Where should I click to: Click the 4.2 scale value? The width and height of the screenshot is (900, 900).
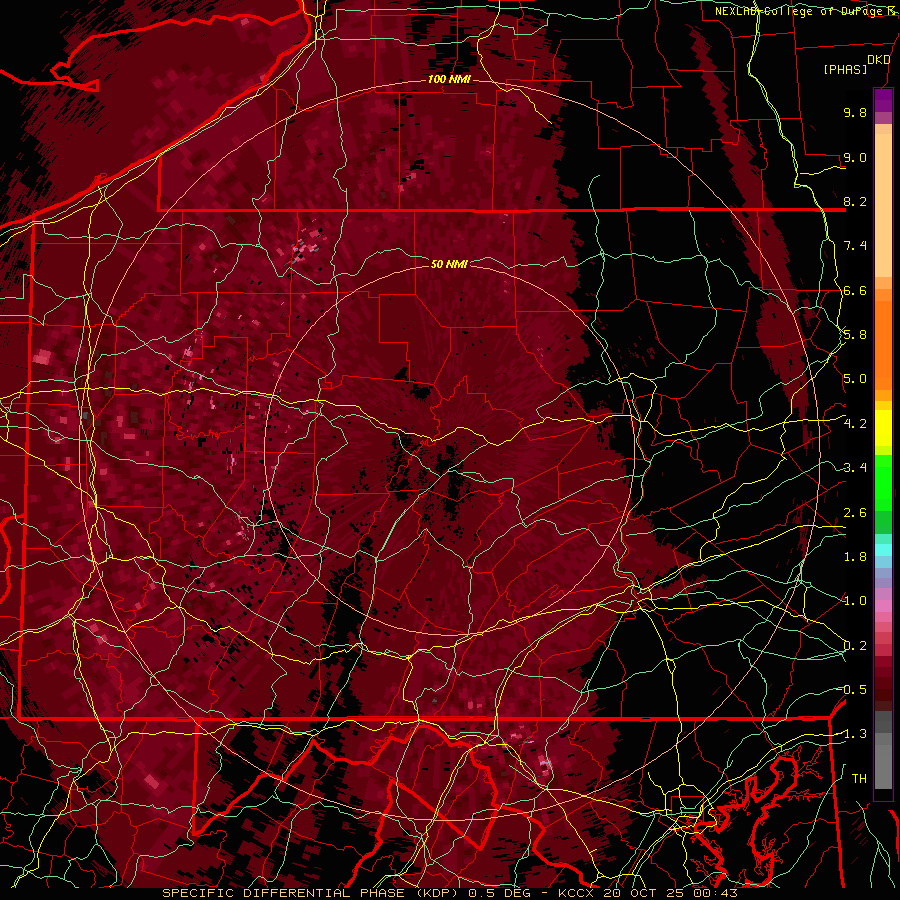pos(855,424)
